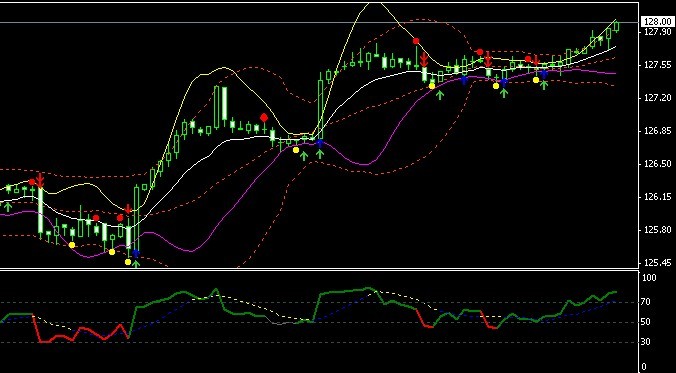The height and width of the screenshot is (373, 676).
Task: Click the 127.20 price axis label
Action: [657, 98]
